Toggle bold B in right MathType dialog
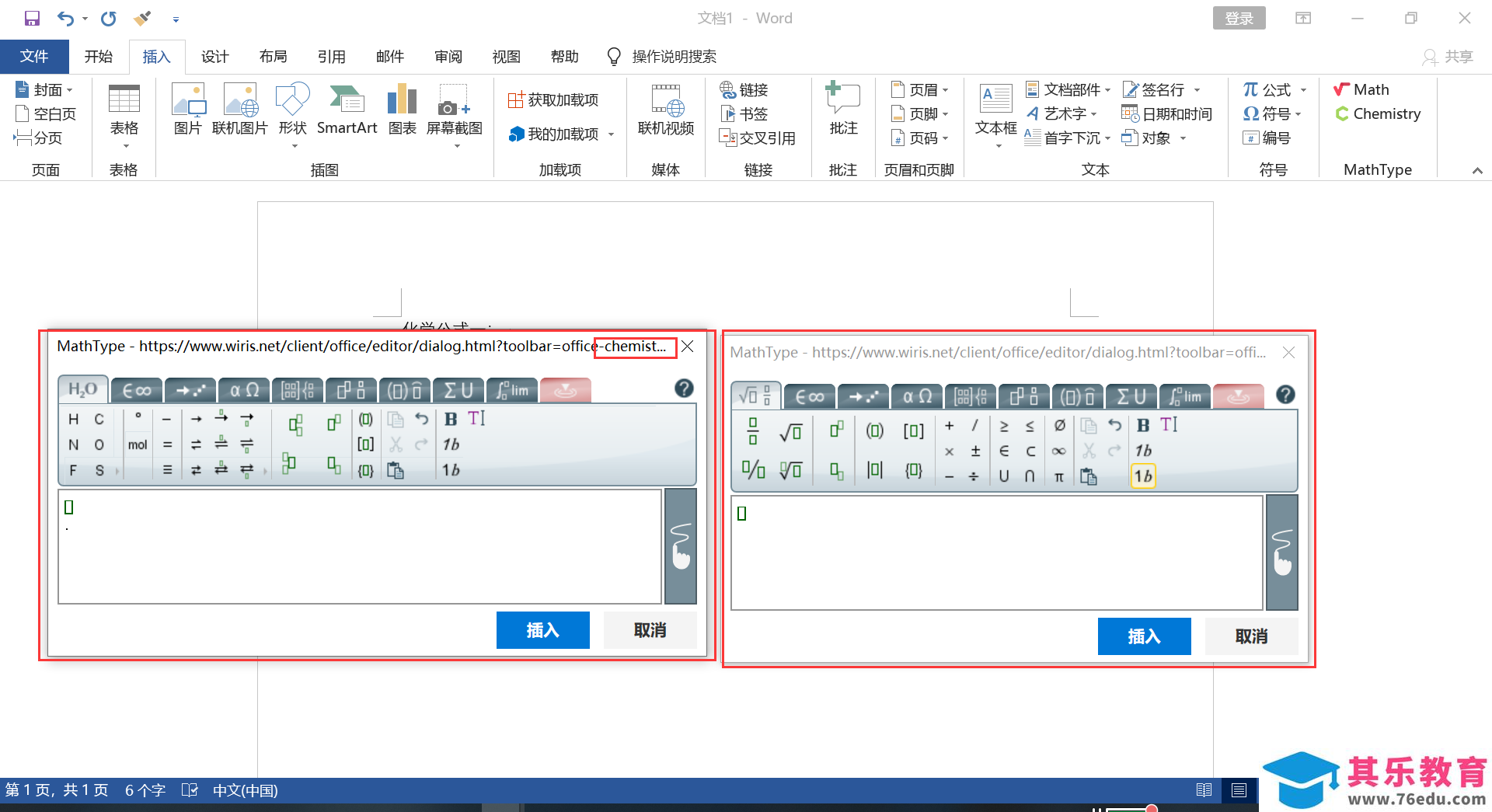 point(1143,426)
